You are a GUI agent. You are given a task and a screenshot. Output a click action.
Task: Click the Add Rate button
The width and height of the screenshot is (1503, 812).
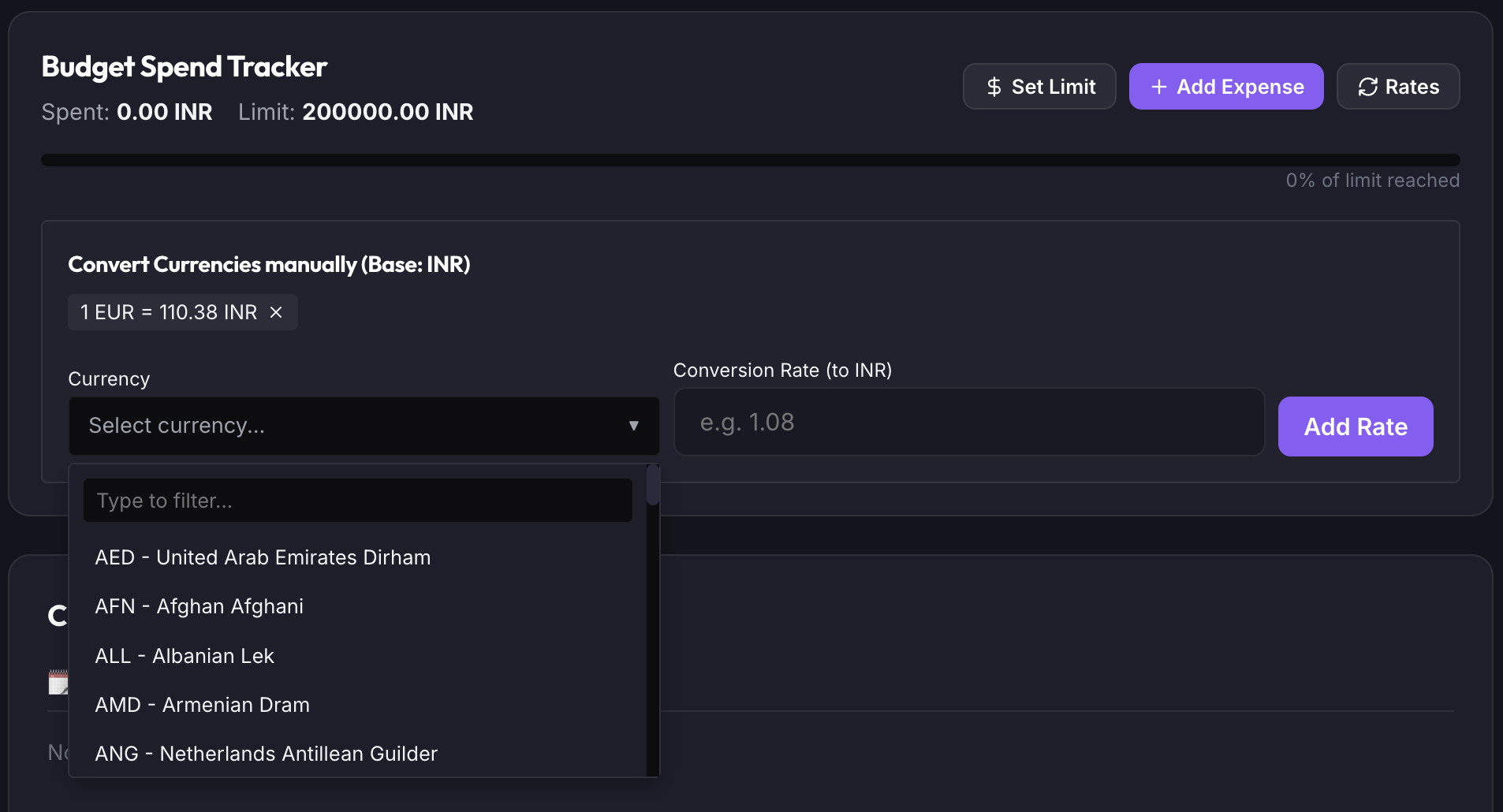(1356, 426)
